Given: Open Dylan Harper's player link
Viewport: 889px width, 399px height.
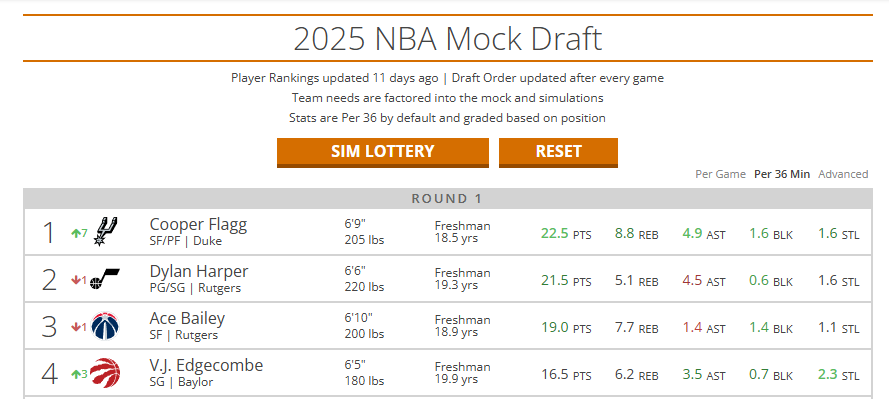Looking at the screenshot, I should click(x=198, y=272).
